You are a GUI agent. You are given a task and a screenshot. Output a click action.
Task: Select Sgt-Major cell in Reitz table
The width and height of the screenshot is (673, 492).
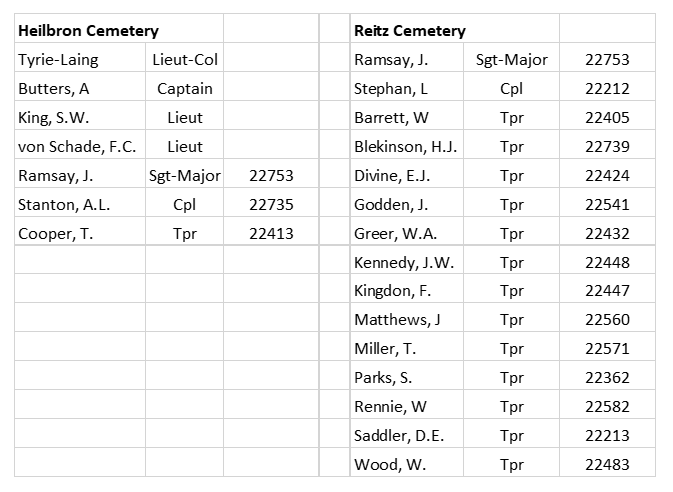[x=512, y=58]
